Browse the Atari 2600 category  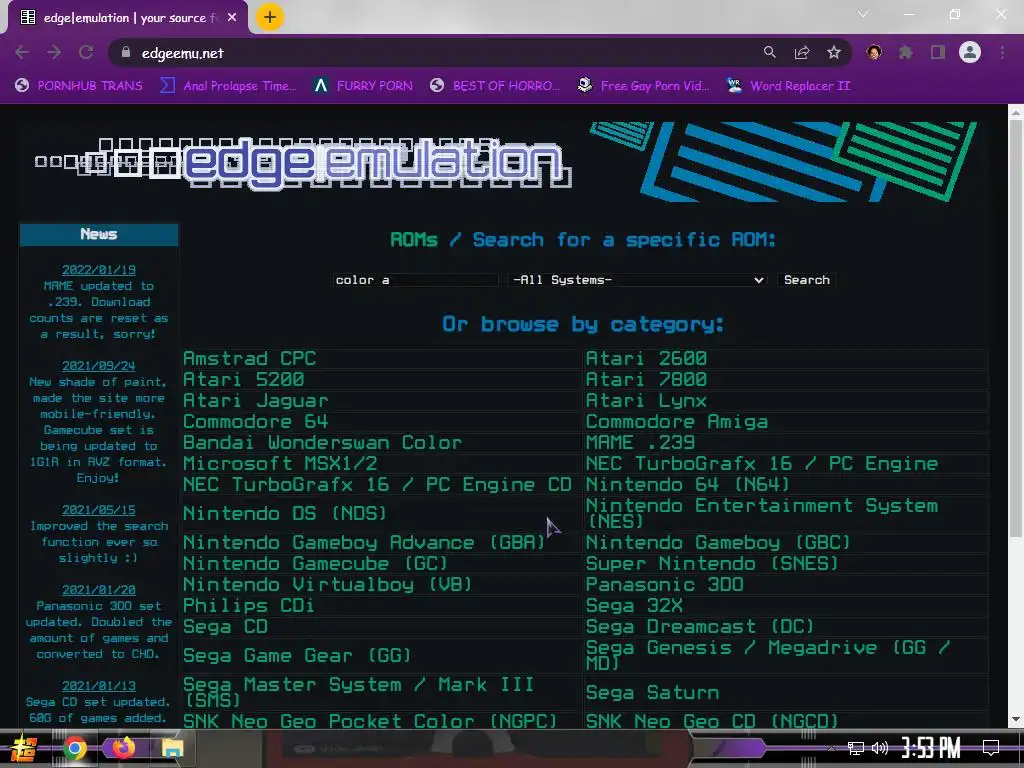[646, 359]
